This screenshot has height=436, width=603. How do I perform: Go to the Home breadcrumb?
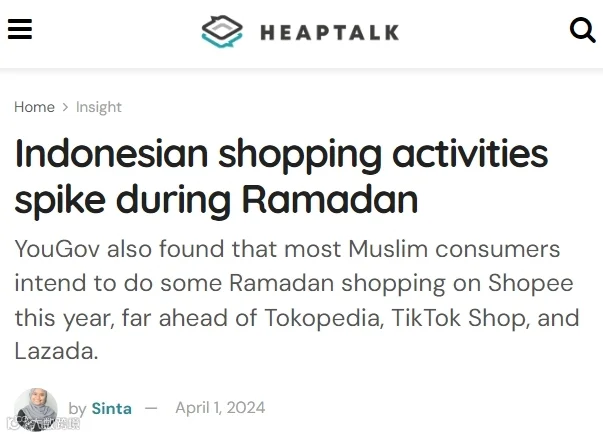(34, 107)
